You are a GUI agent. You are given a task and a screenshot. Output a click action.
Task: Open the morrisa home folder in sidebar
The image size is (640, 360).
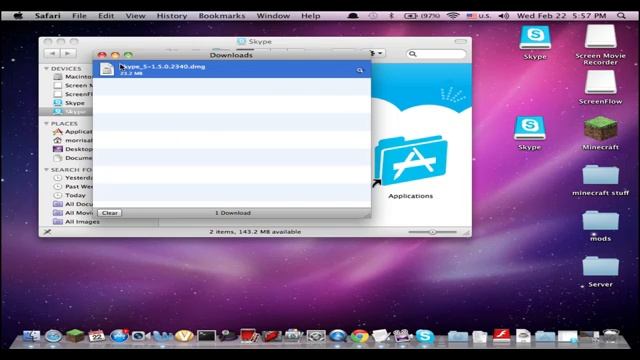[73, 140]
